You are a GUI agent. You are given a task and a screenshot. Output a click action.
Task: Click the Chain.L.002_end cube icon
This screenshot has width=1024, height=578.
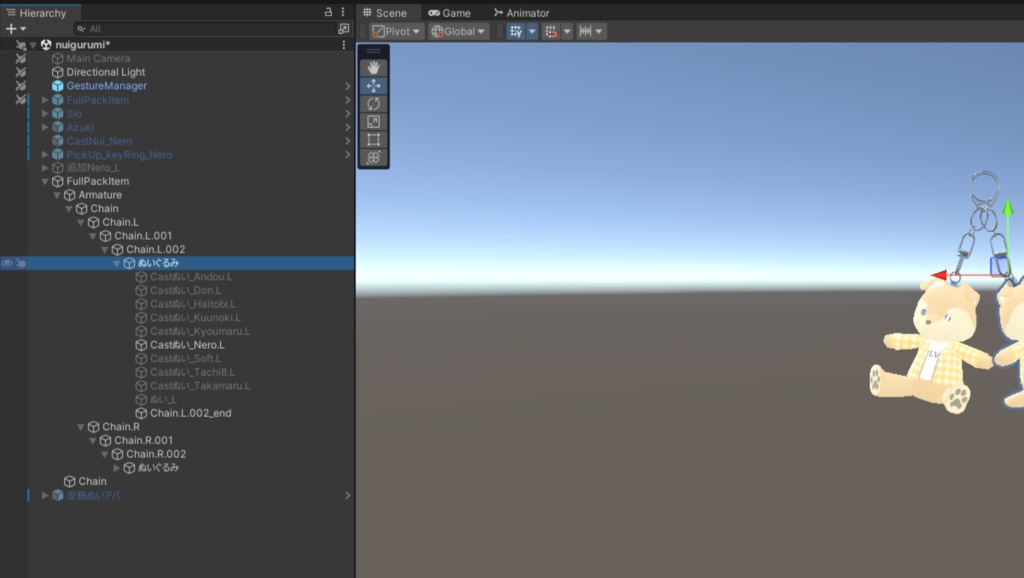[x=141, y=413]
